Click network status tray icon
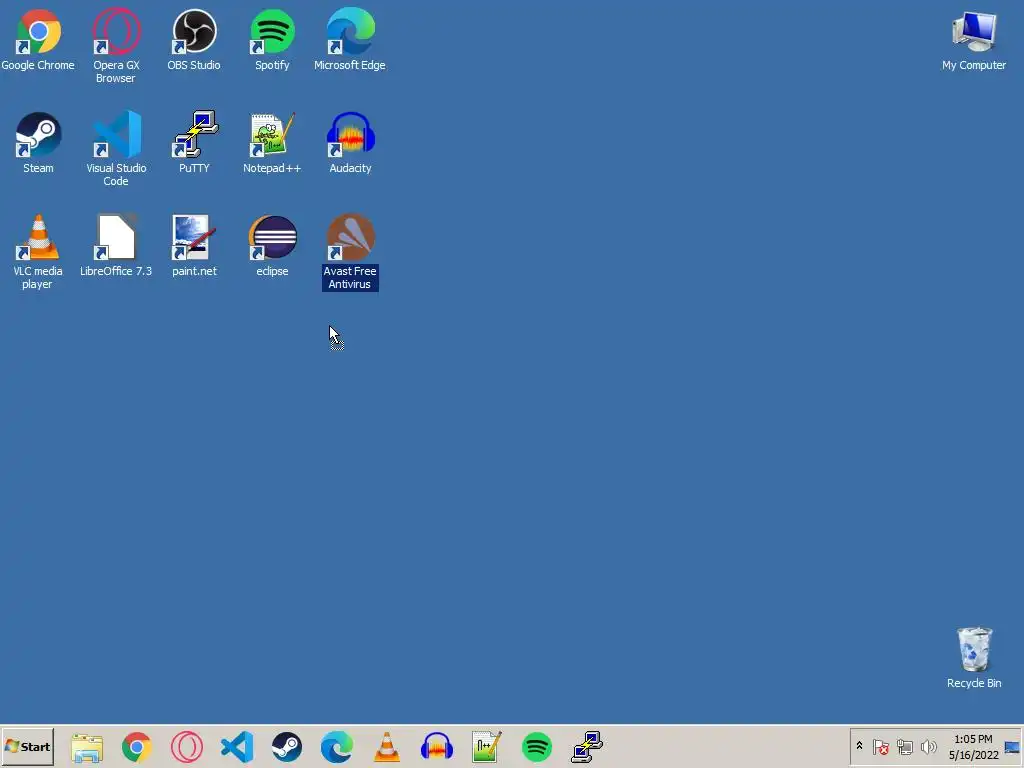 [x=904, y=746]
